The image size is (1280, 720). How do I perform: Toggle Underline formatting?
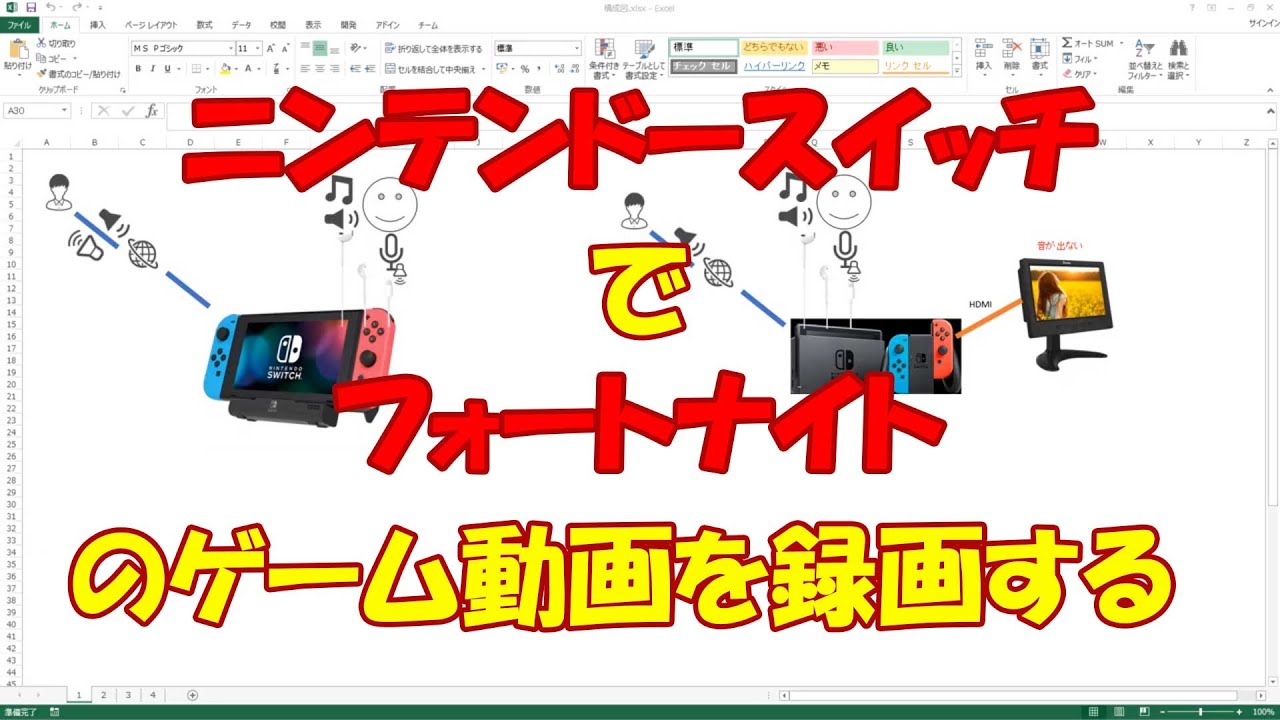tap(166, 69)
